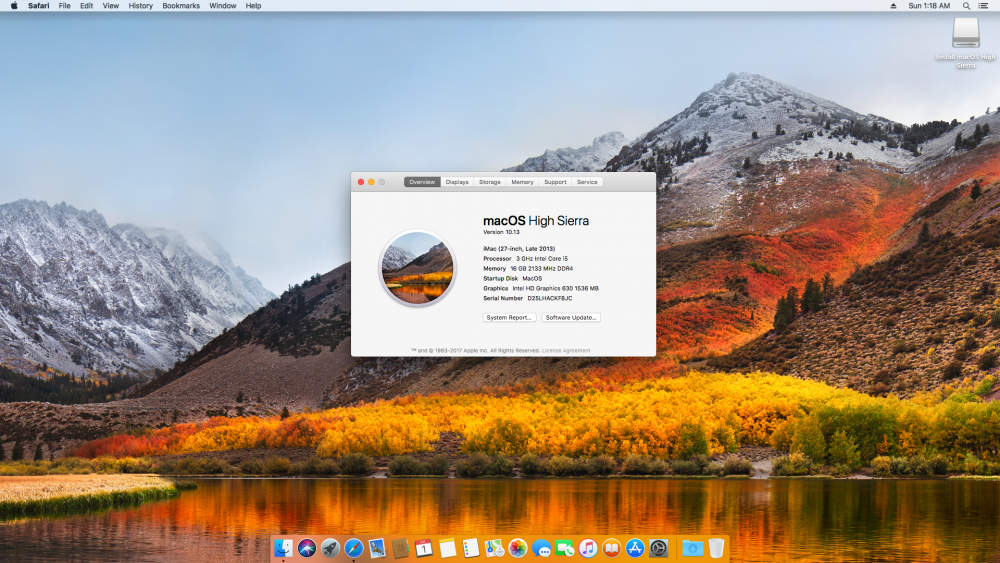Screen dimensions: 1000x563
Task: Open the Mail stamp icon in Dock
Action: [x=377, y=548]
